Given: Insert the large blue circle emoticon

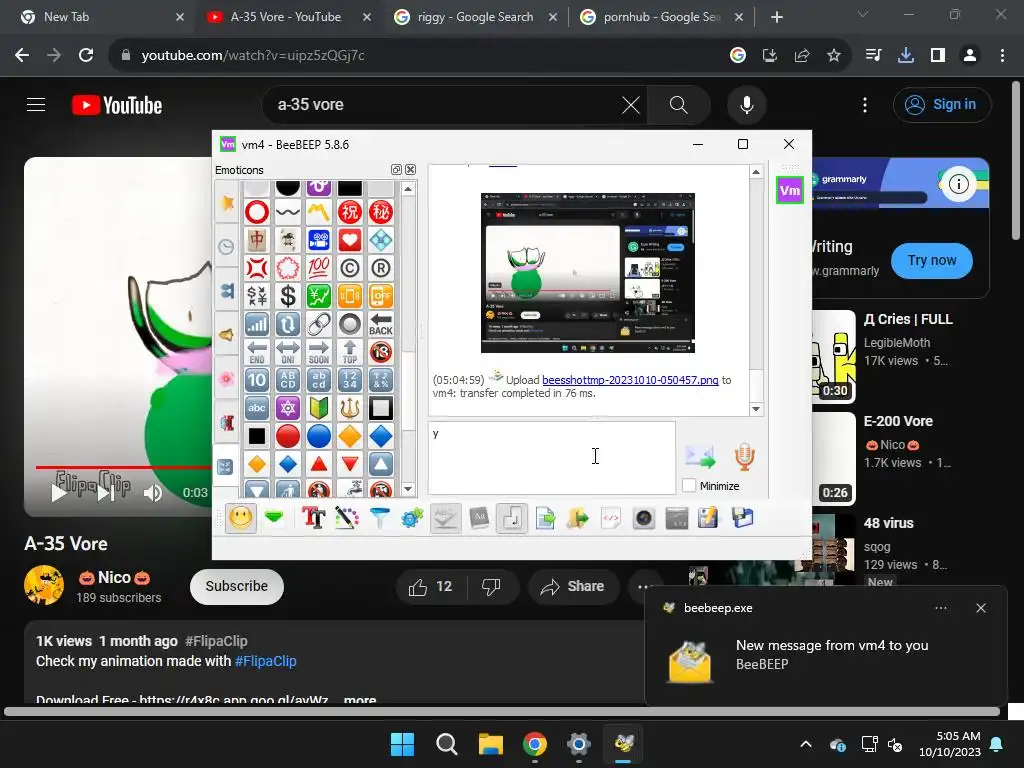Looking at the screenshot, I should tap(319, 436).
